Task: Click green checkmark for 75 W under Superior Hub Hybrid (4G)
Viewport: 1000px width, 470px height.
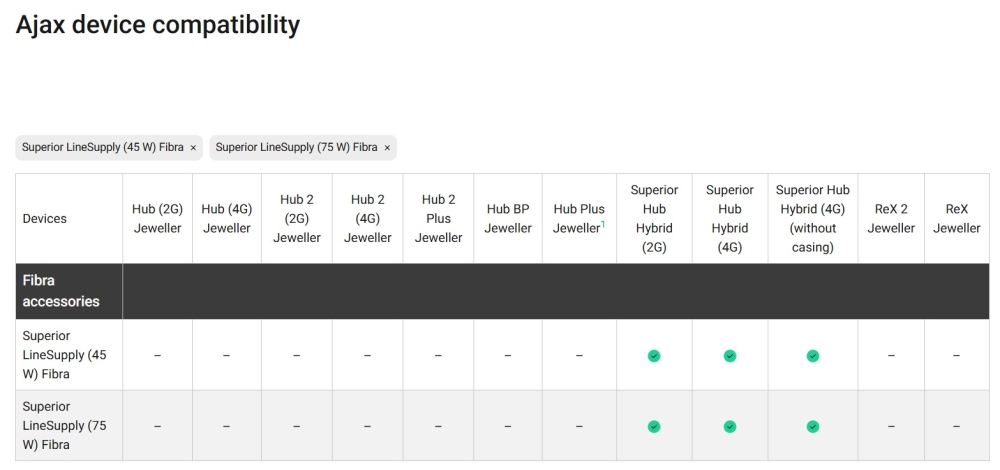Action: point(730,427)
